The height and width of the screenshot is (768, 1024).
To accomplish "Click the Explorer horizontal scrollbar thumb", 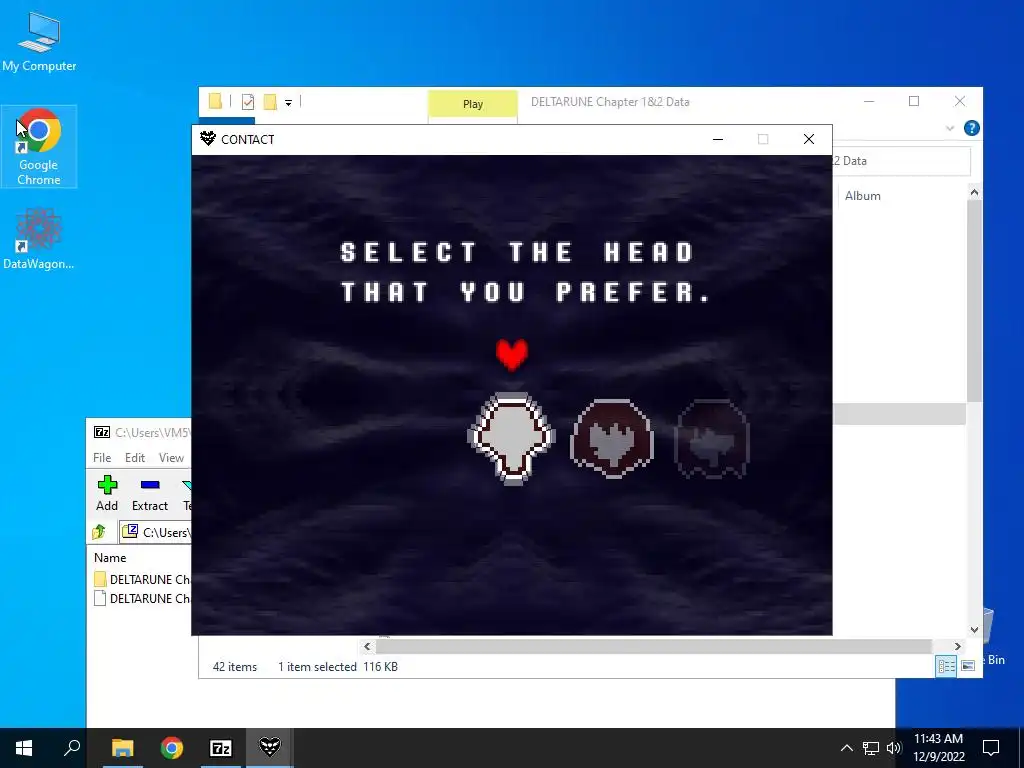I will (653, 646).
